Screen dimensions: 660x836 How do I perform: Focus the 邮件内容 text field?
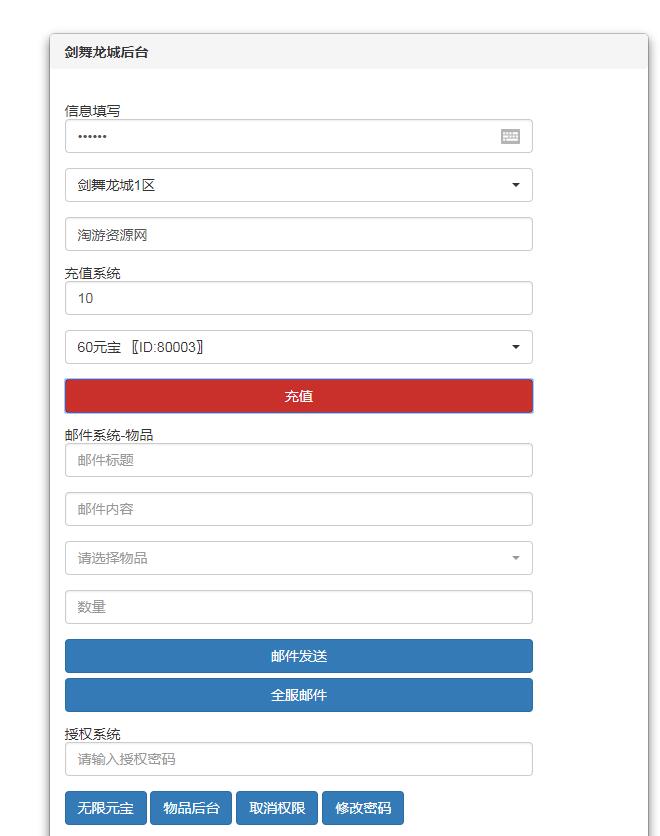click(x=298, y=509)
